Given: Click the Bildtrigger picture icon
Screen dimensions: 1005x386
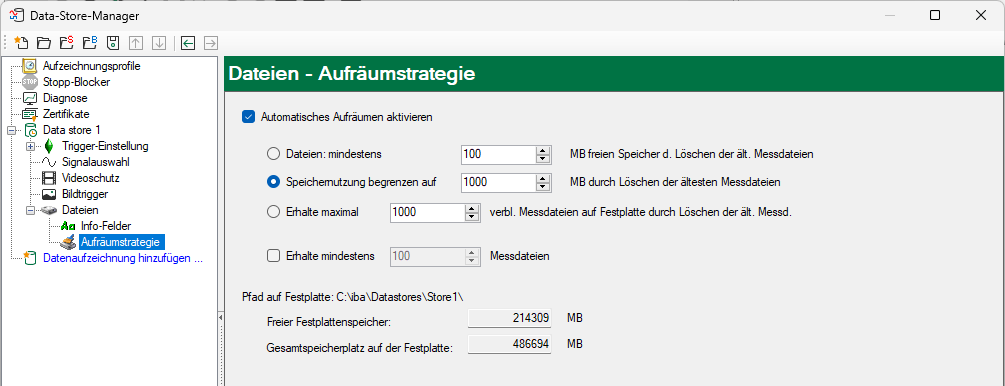Looking at the screenshot, I should [x=49, y=194].
